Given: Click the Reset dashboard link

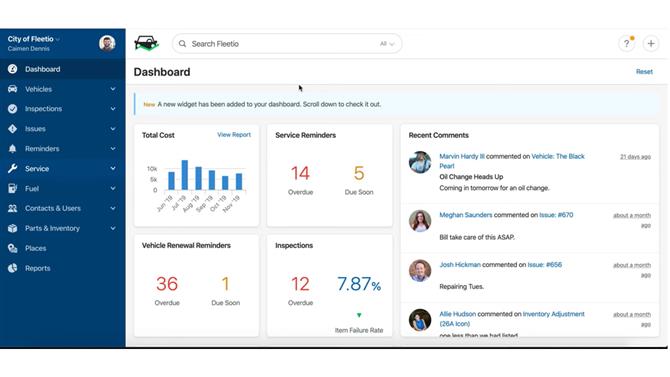Looking at the screenshot, I should click(644, 72).
